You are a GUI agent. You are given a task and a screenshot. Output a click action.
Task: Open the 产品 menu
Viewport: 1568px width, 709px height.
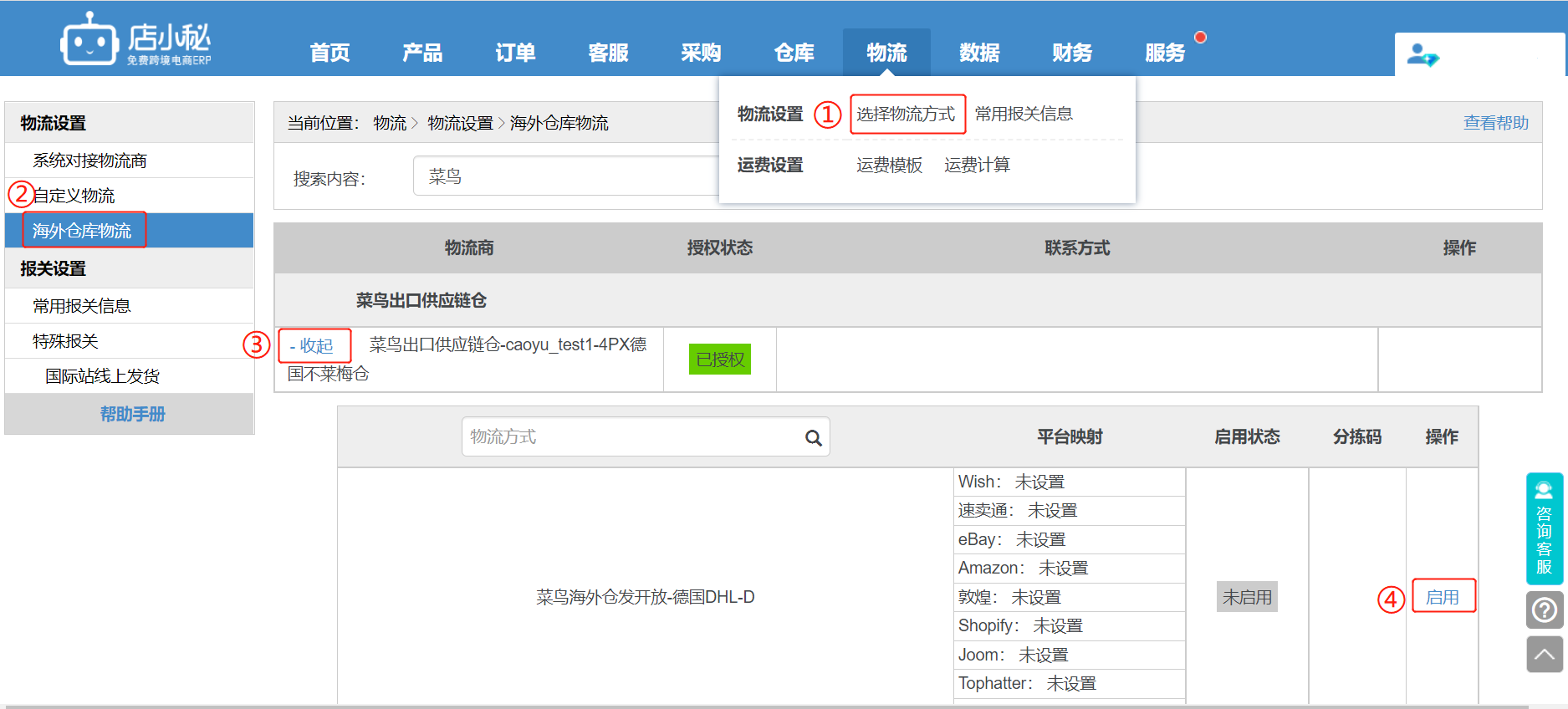click(422, 53)
